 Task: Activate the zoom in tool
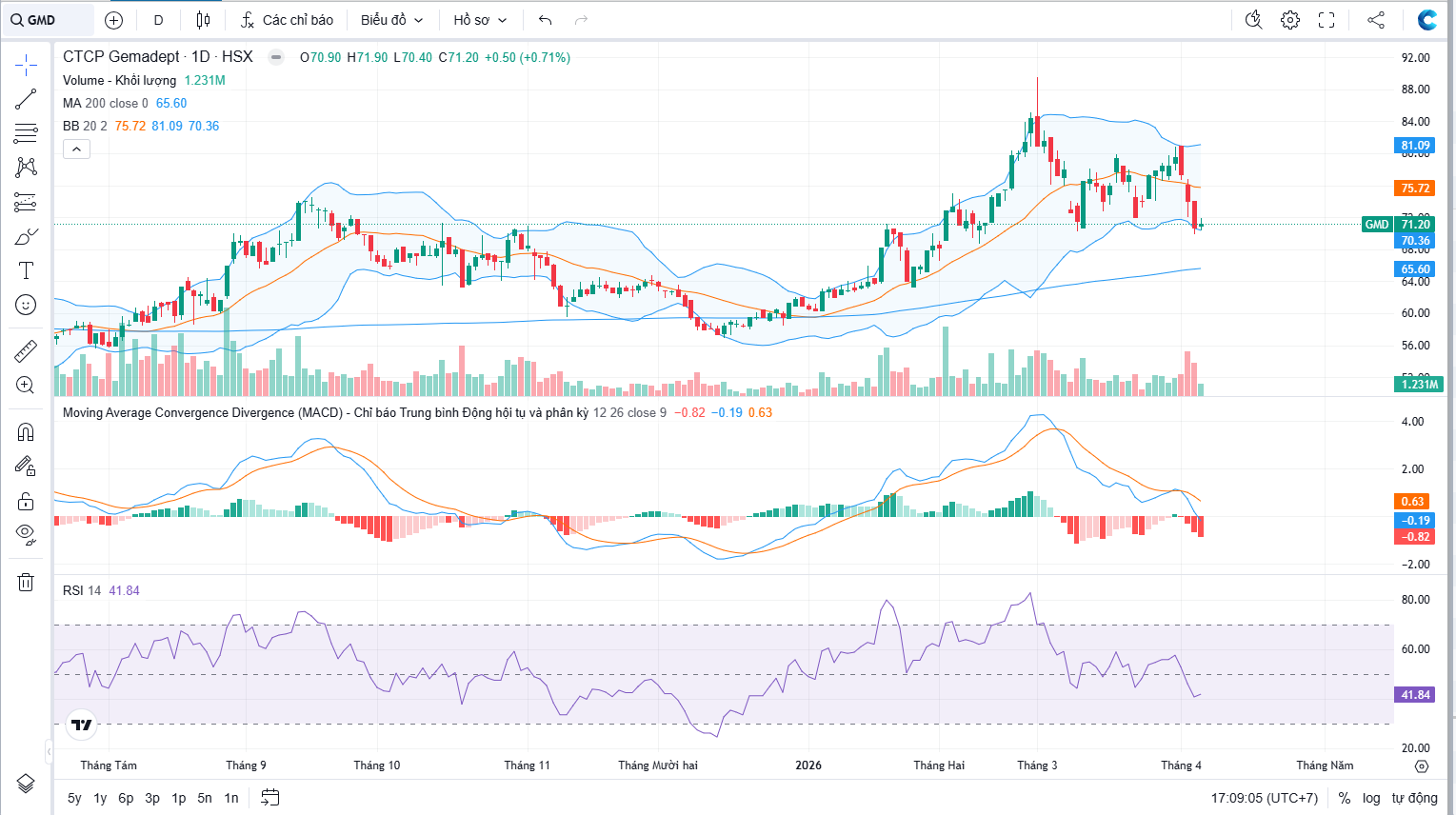(x=26, y=385)
